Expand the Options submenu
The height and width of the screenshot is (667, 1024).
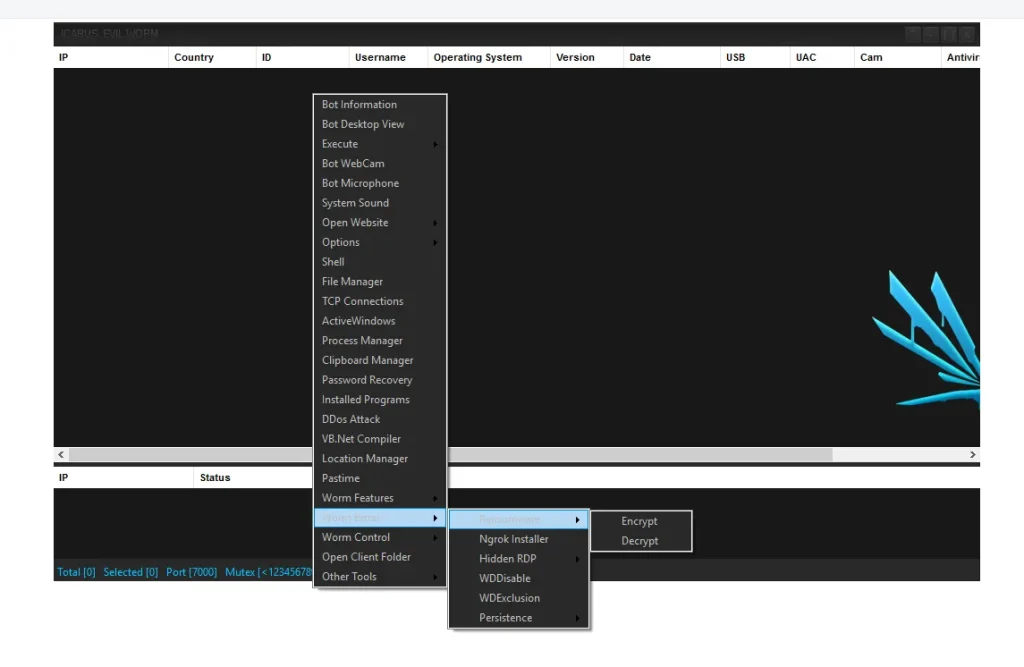341,242
